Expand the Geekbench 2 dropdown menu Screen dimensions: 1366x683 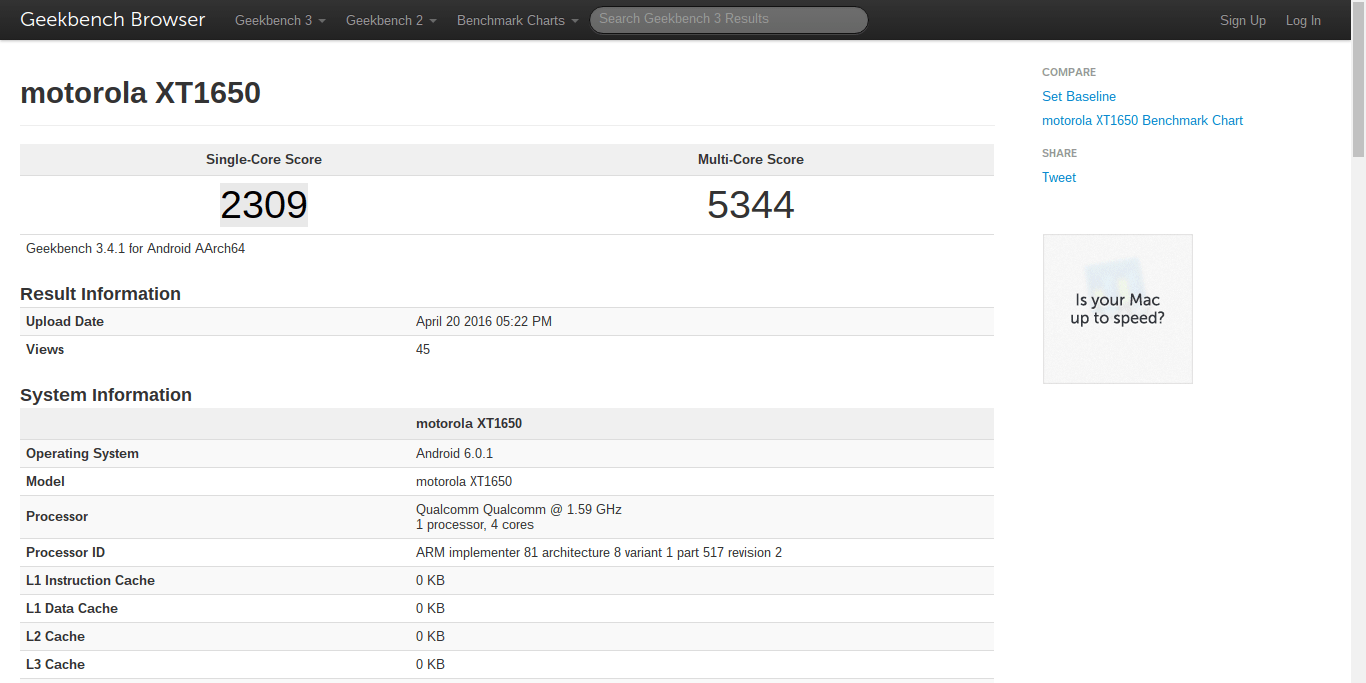click(391, 20)
